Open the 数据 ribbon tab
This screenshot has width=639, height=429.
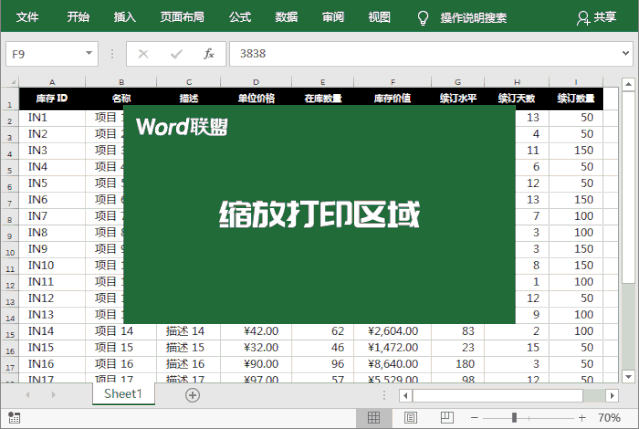(x=286, y=17)
